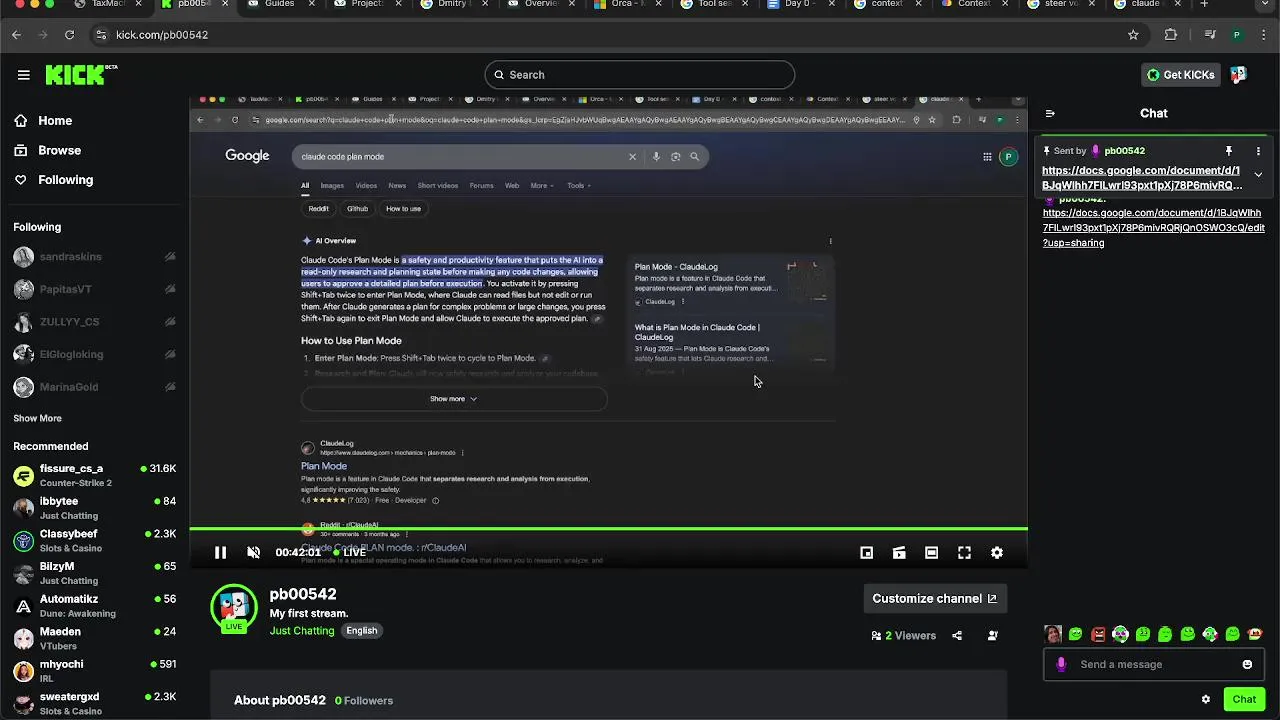Pause the live stream video

220,552
